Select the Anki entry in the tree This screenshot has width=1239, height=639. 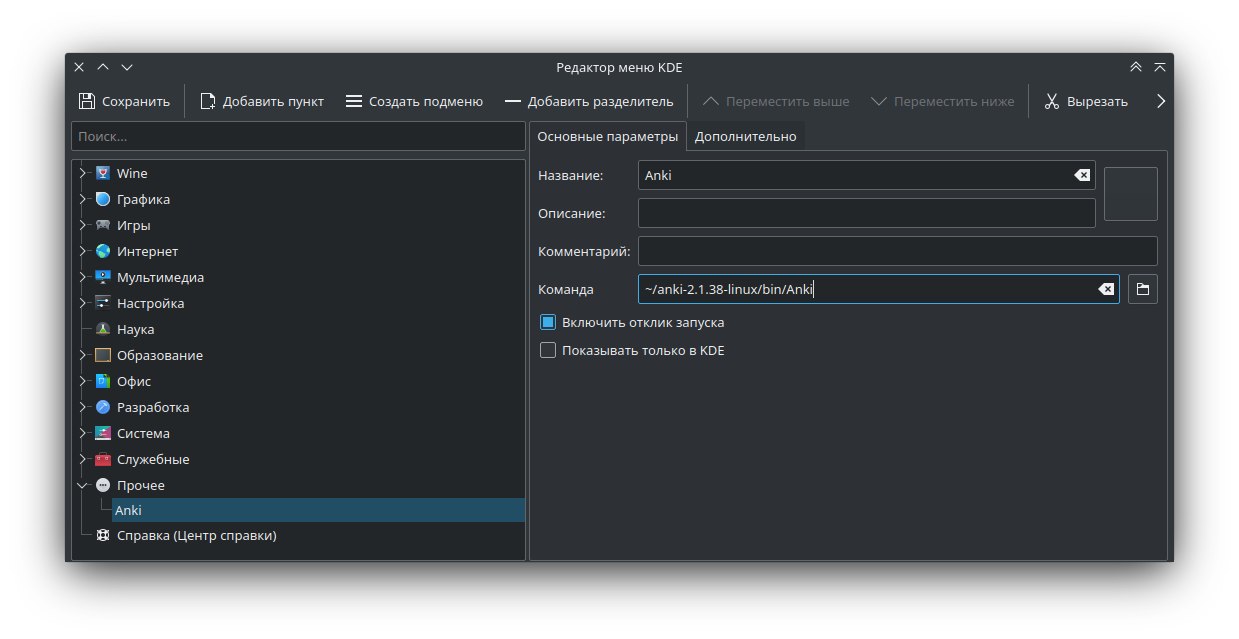tap(318, 510)
